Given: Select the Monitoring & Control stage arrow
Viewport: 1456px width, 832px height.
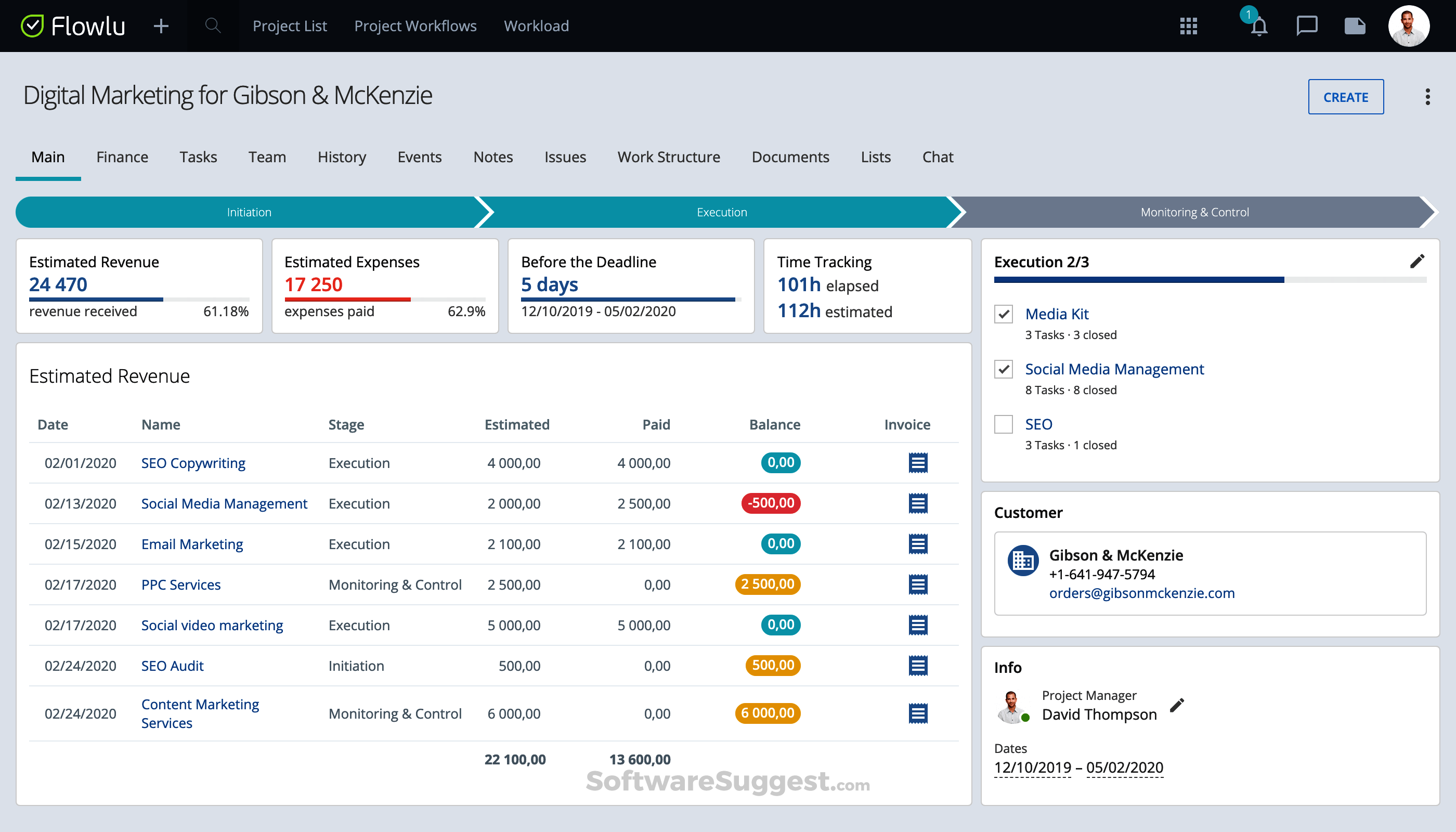Looking at the screenshot, I should tap(1194, 212).
